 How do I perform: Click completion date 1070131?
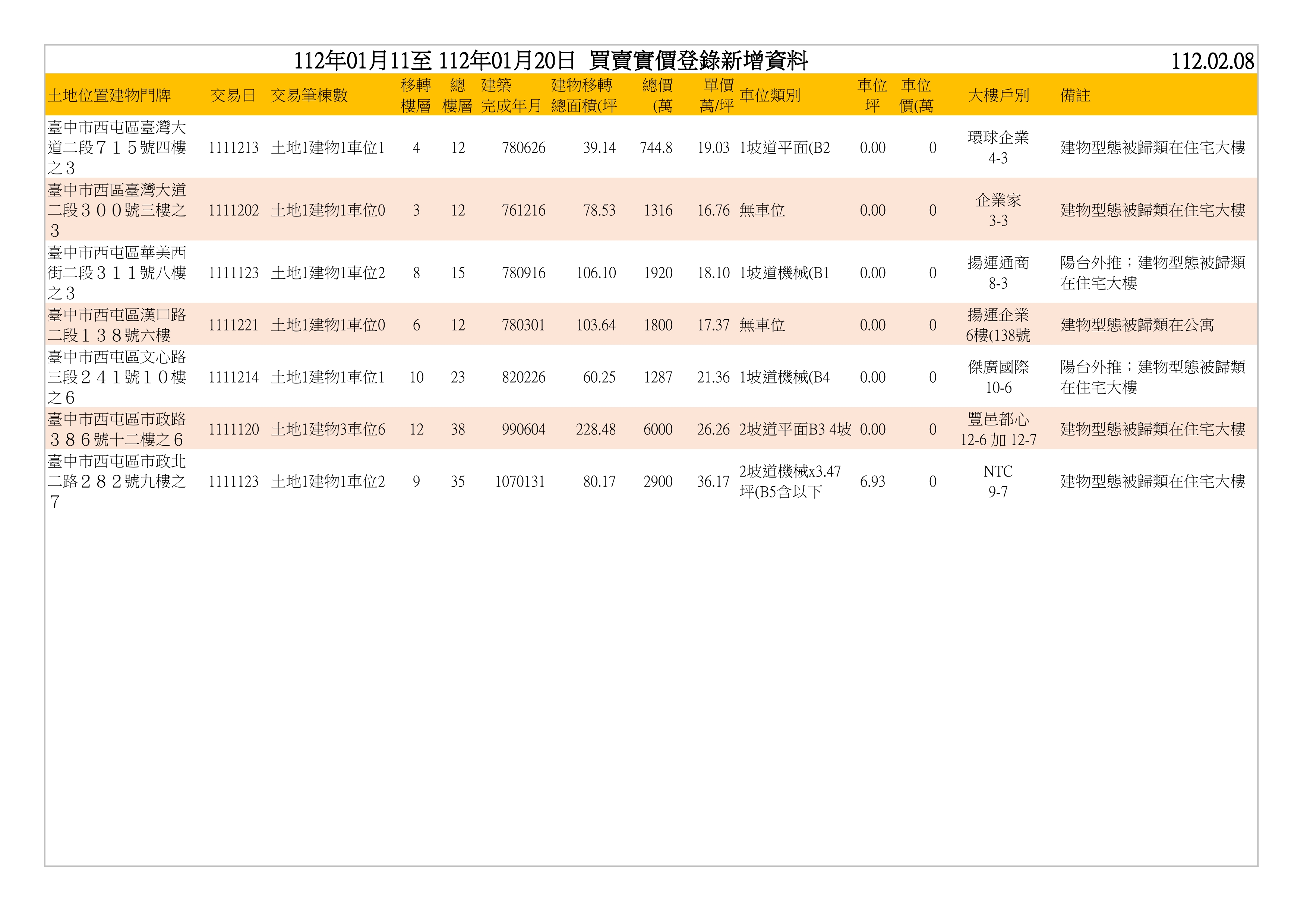click(x=520, y=482)
